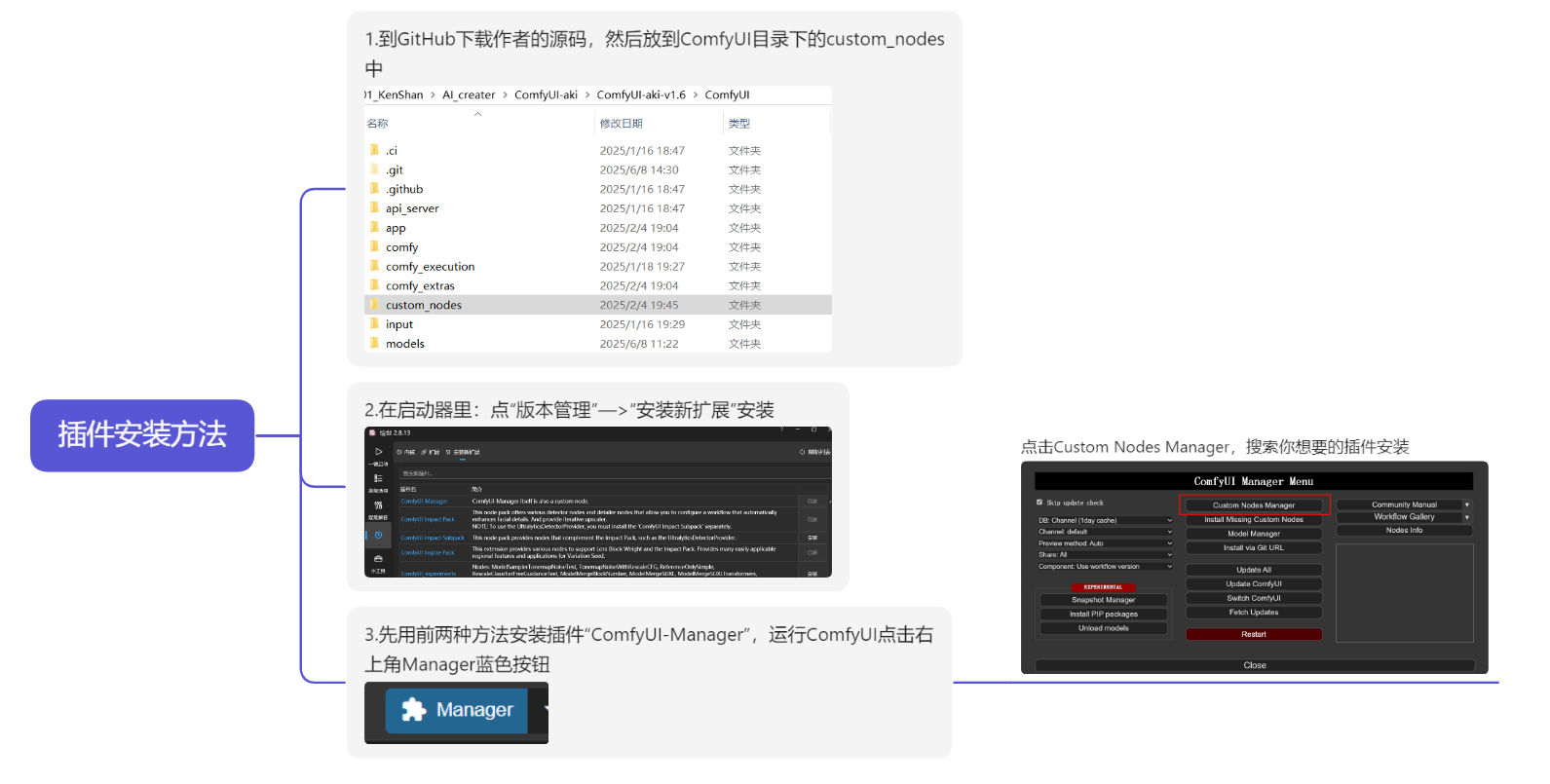1550x784 pixels.
Task: Click the Install via Git URL button
Action: coord(1254,548)
